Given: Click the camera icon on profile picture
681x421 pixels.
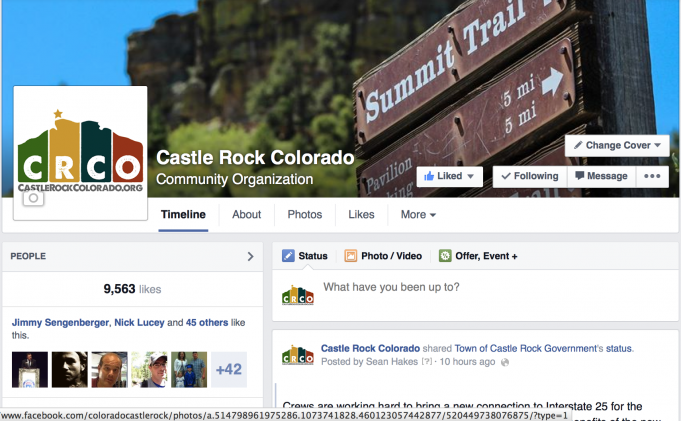Looking at the screenshot, I should tap(33, 199).
